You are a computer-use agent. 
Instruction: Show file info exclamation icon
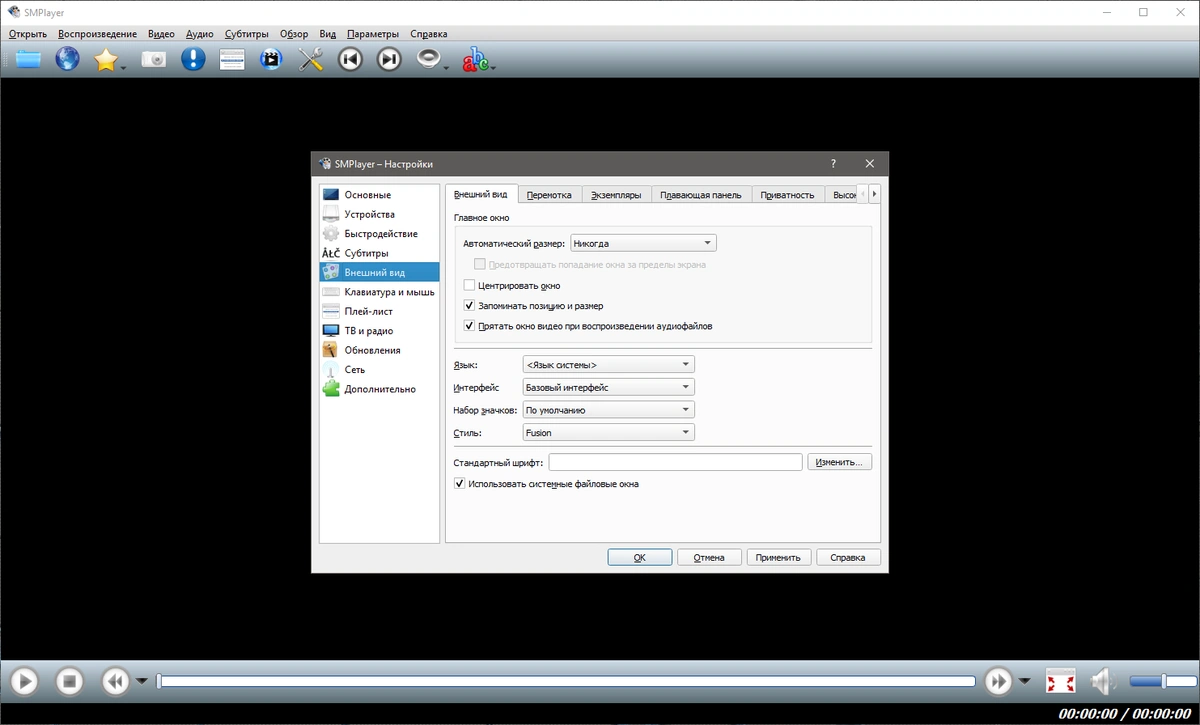click(193, 59)
